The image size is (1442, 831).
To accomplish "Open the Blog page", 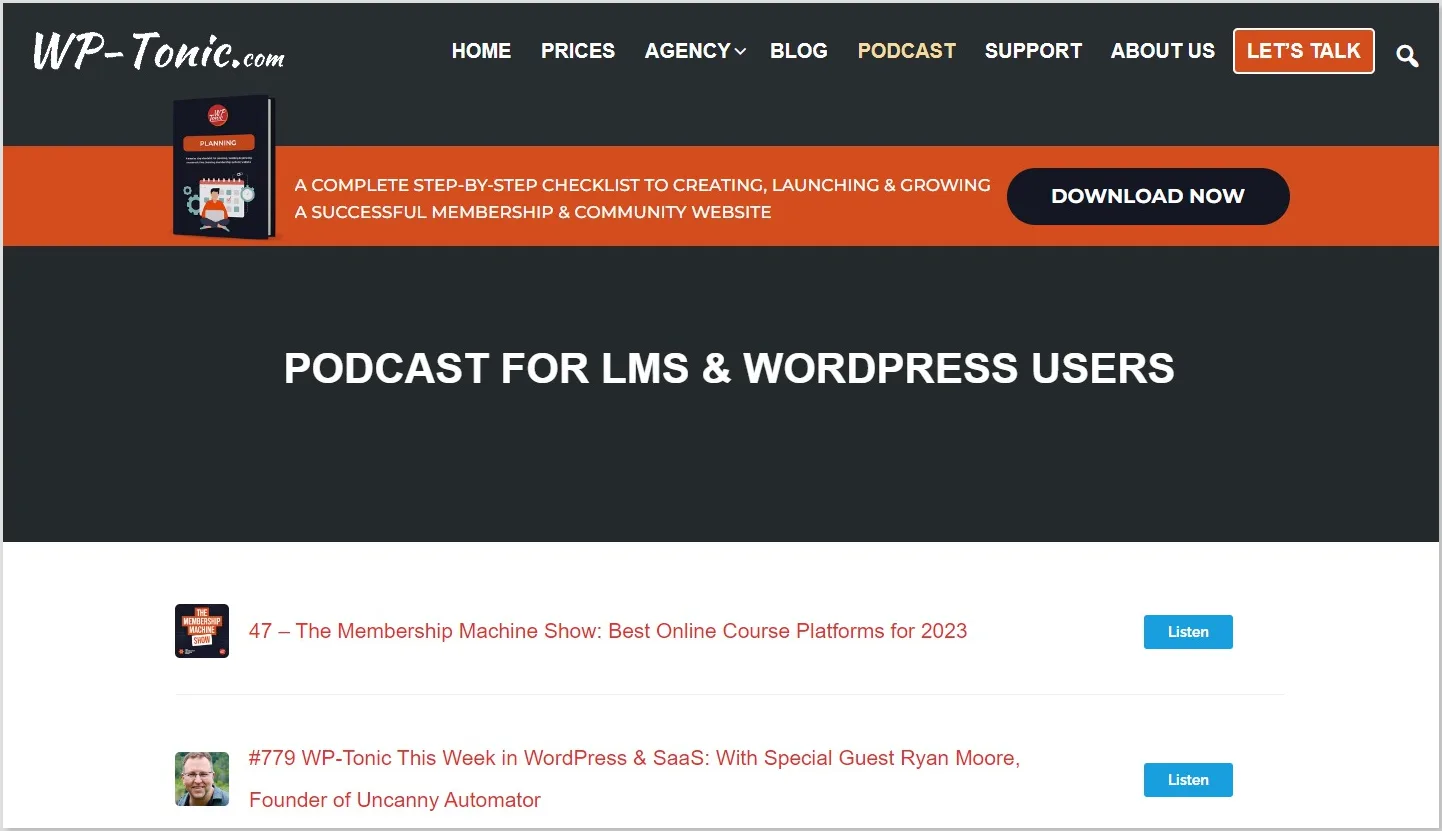I will coord(799,51).
